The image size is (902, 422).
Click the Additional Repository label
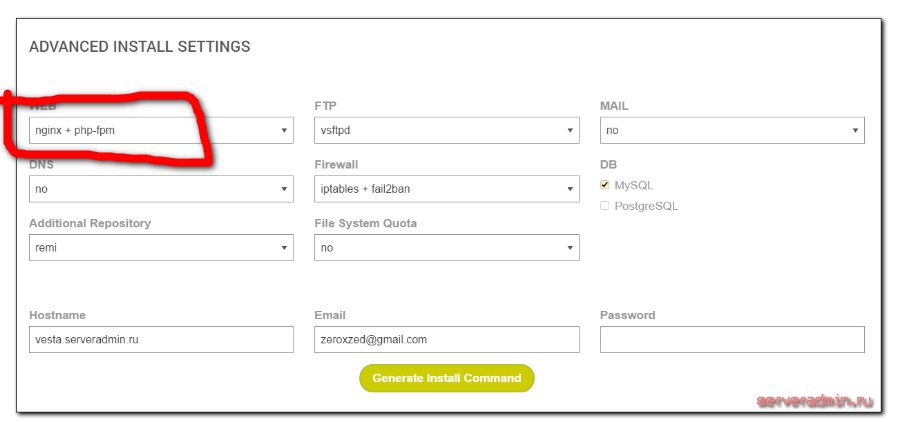(x=90, y=223)
